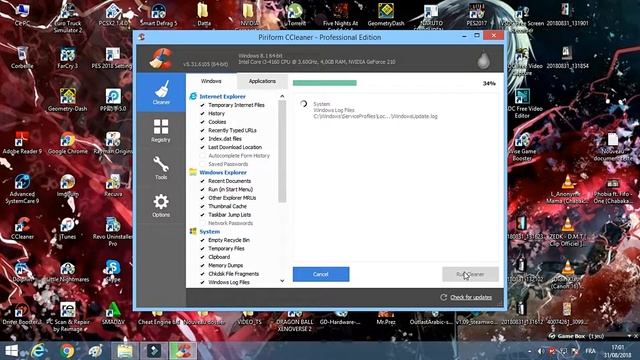The image size is (640, 360).
Task: Cancel the running cleaning process
Action: tap(321, 274)
